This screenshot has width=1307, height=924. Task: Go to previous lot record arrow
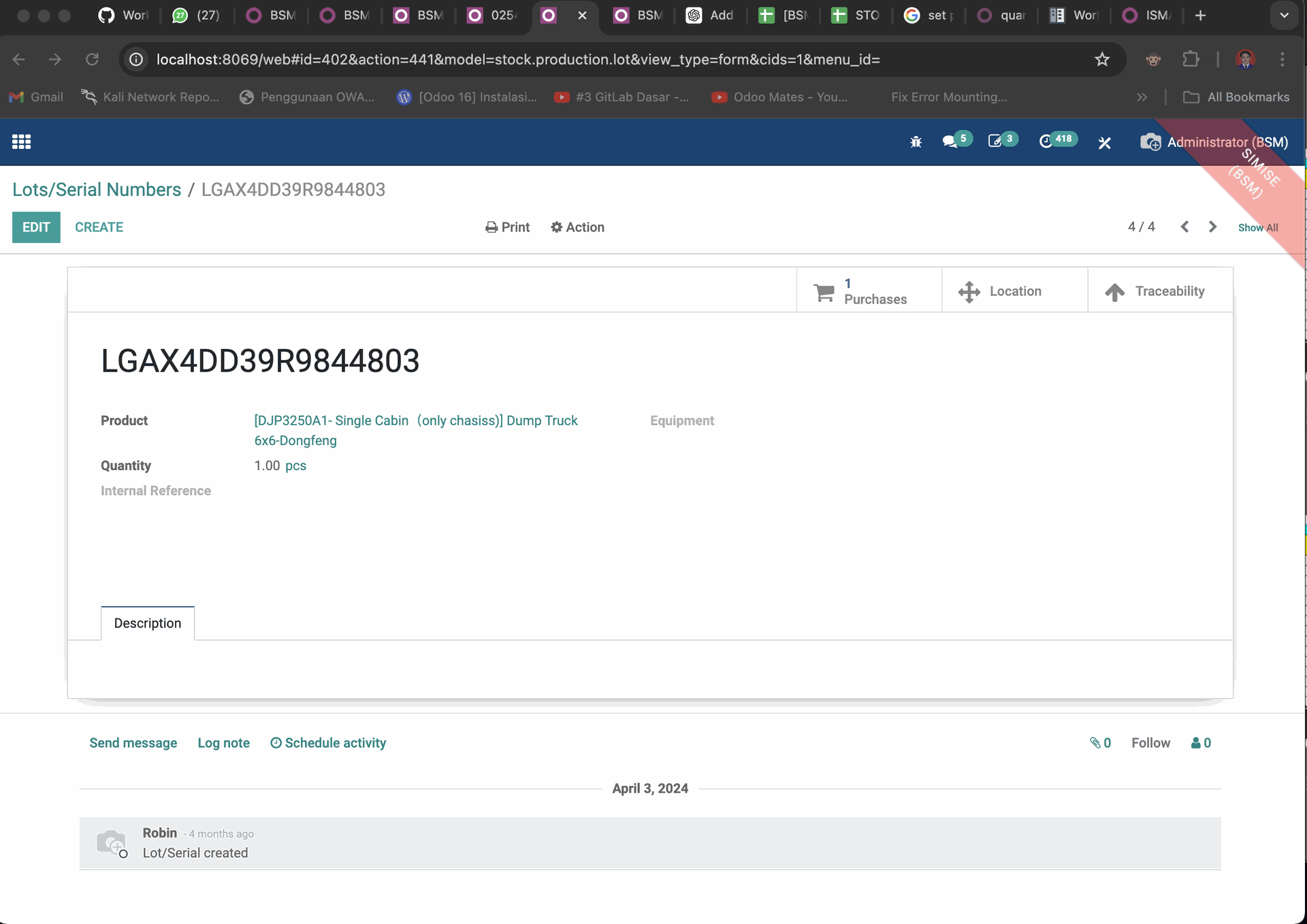pyautogui.click(x=1184, y=227)
